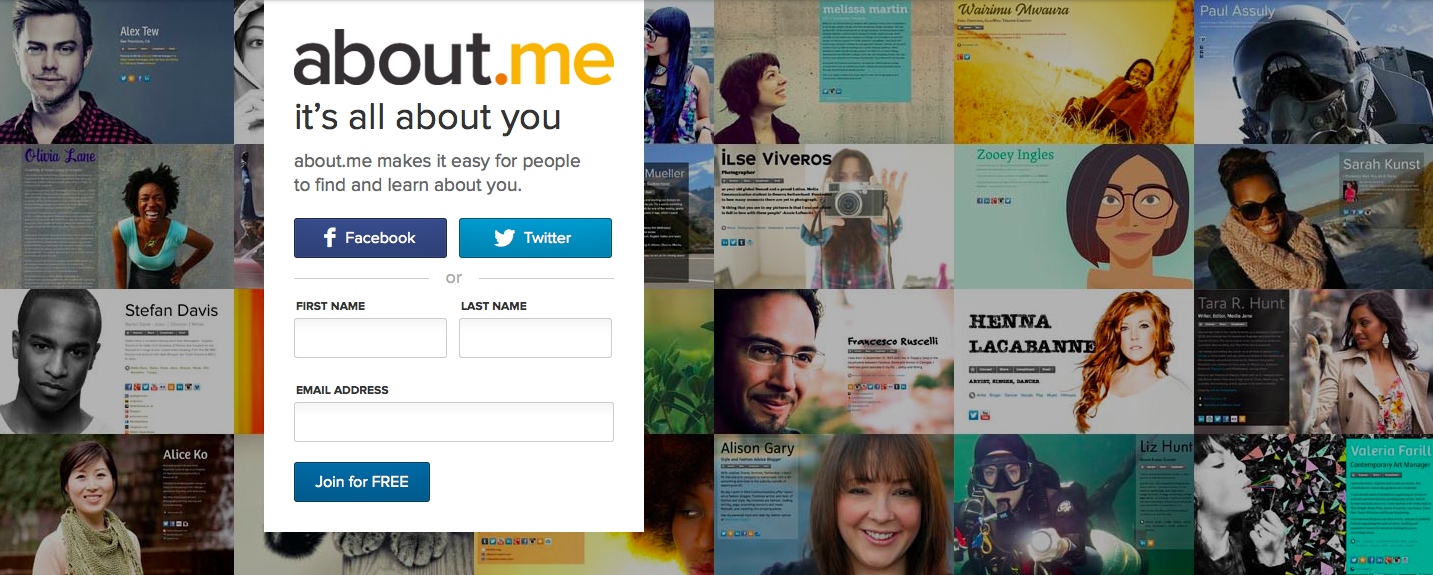View Alison Gary's profile thumbnail
1433x575 pixels.
[833, 505]
